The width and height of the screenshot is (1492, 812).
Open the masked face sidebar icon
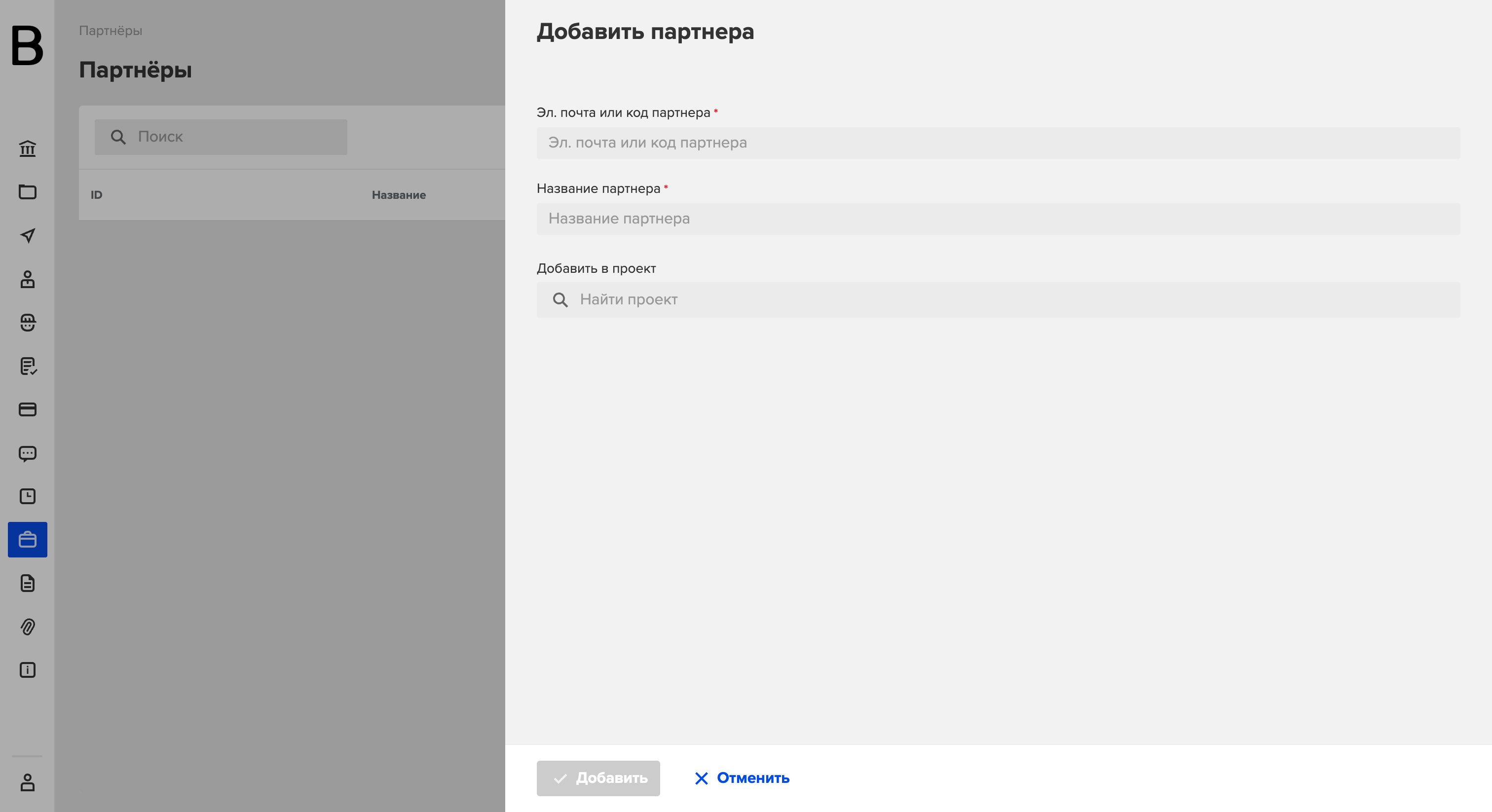(x=27, y=323)
